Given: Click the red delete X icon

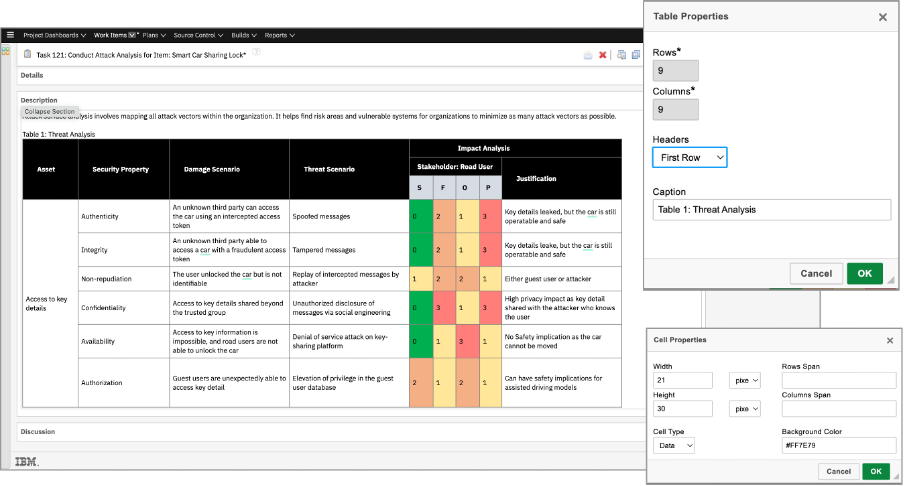Looking at the screenshot, I should 602,55.
